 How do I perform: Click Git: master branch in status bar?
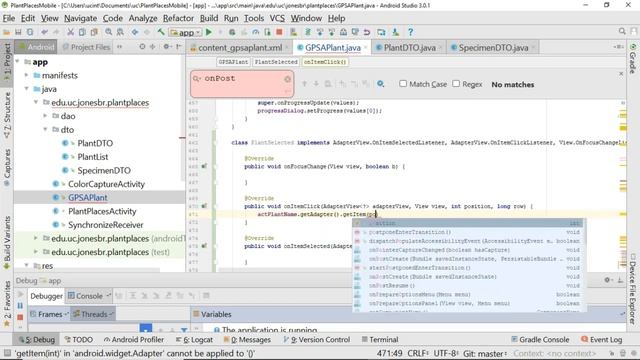click(484, 353)
